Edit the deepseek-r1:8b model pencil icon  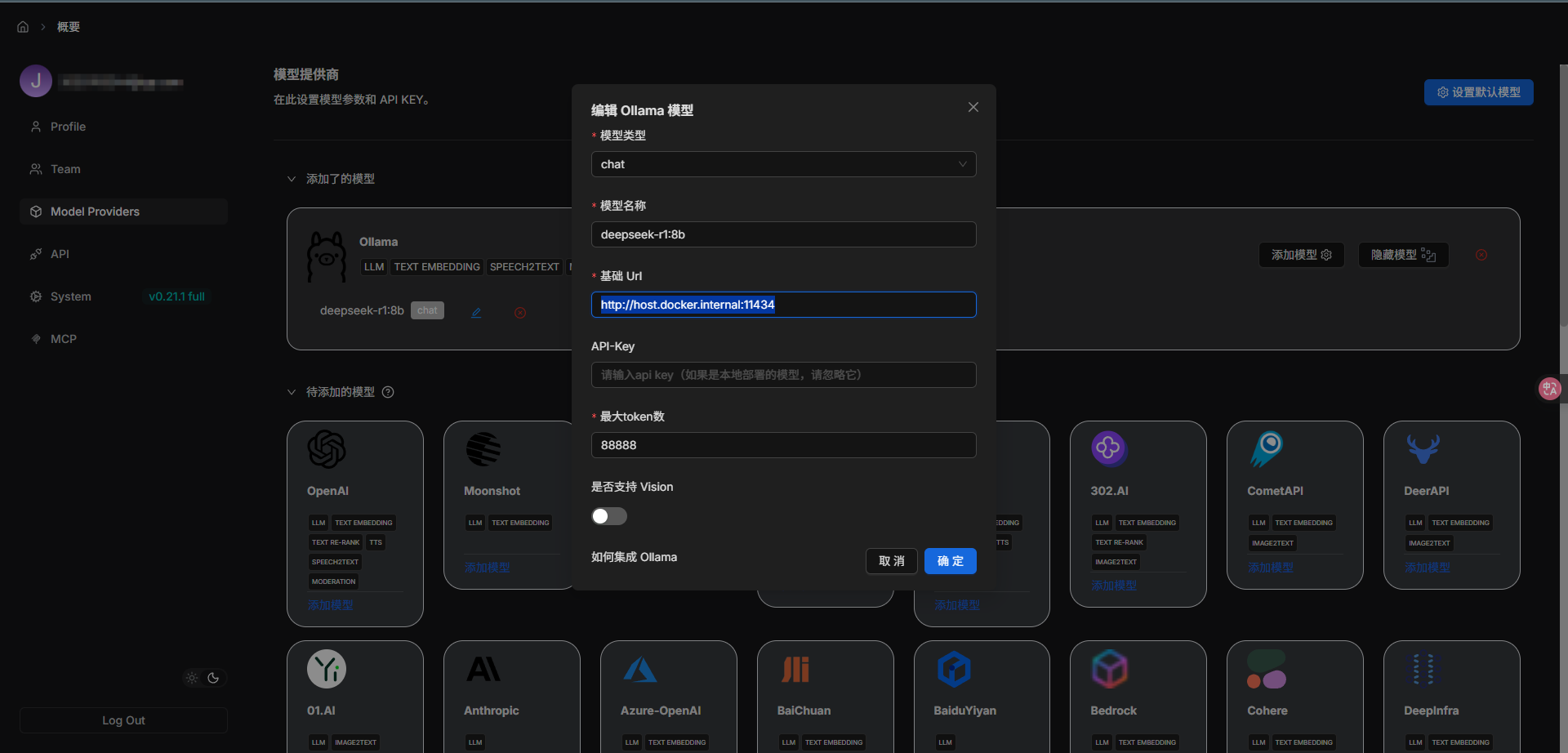point(476,313)
